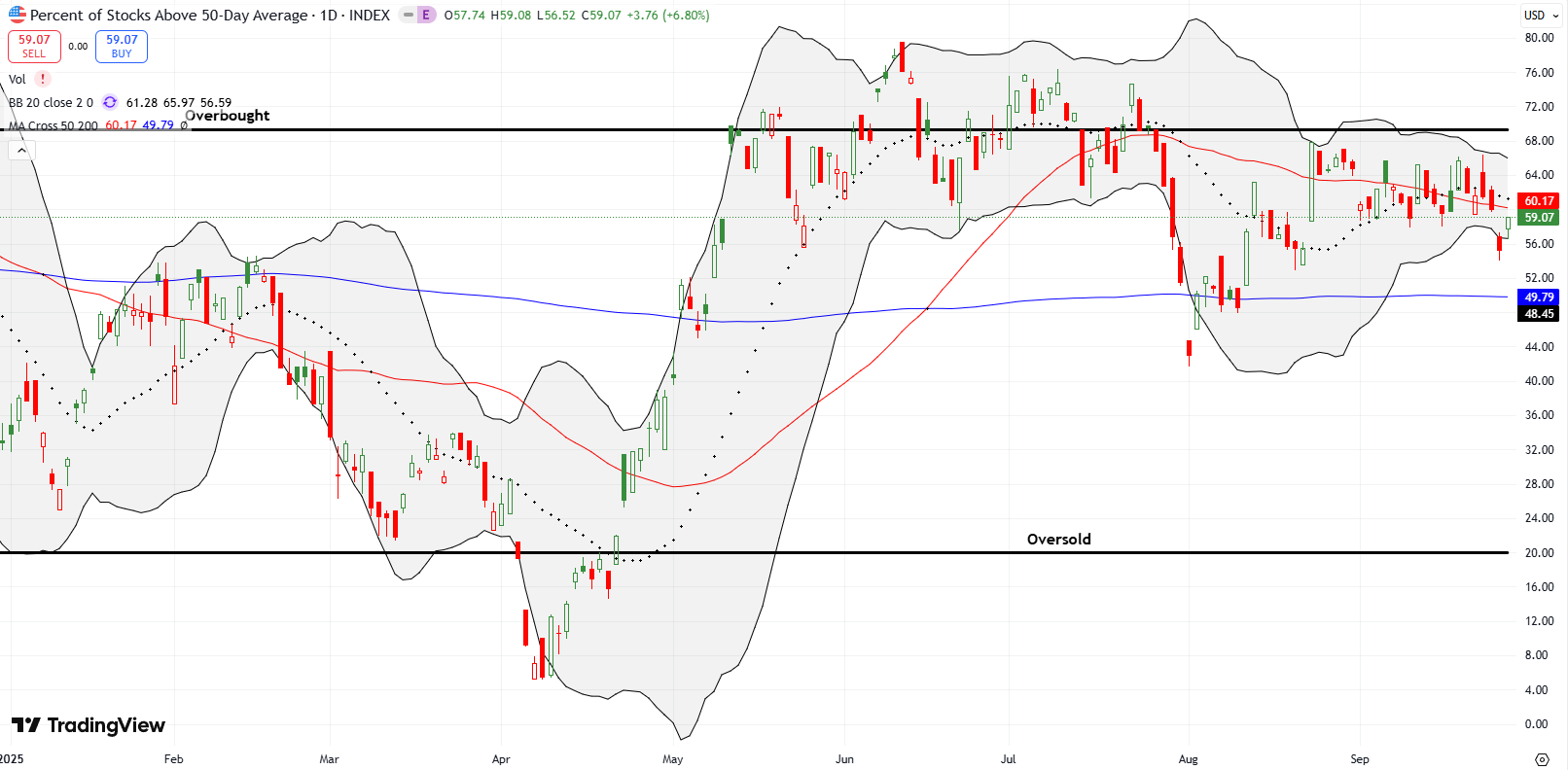1568x770 pixels.
Task: Click the 1D interval in chart title
Action: pyautogui.click(x=328, y=15)
